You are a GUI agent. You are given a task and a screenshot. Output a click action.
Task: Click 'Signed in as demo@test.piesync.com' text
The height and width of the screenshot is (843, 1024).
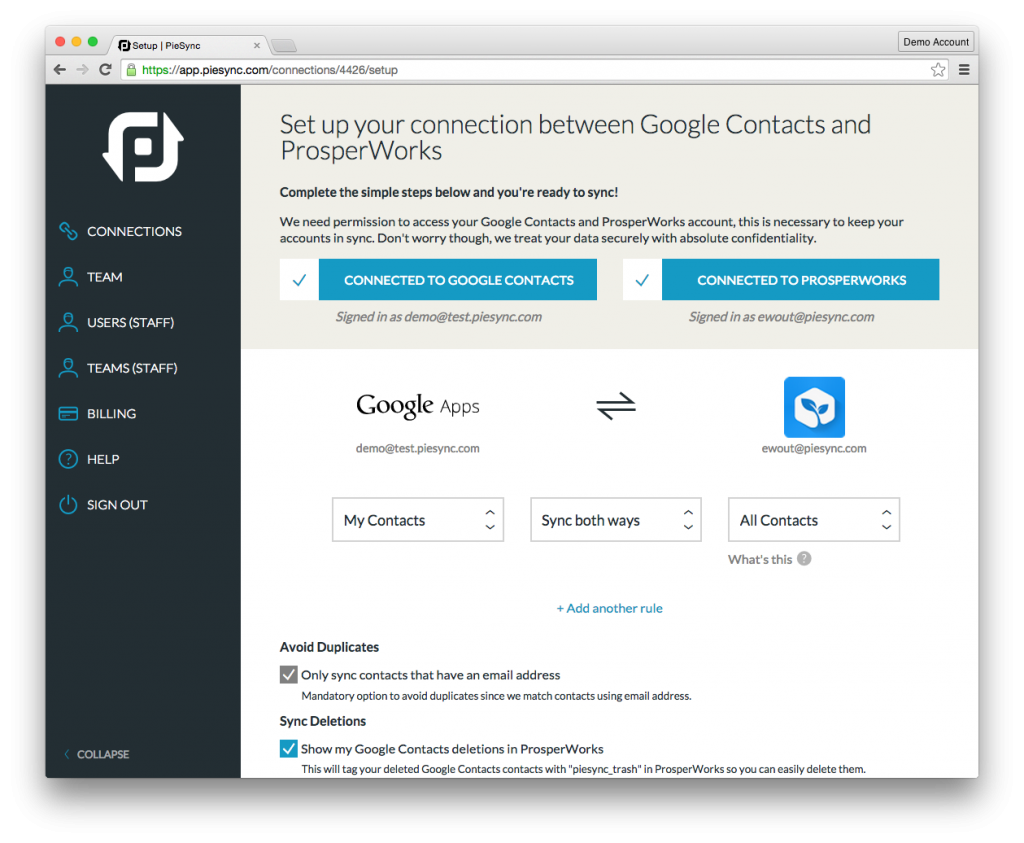438,317
